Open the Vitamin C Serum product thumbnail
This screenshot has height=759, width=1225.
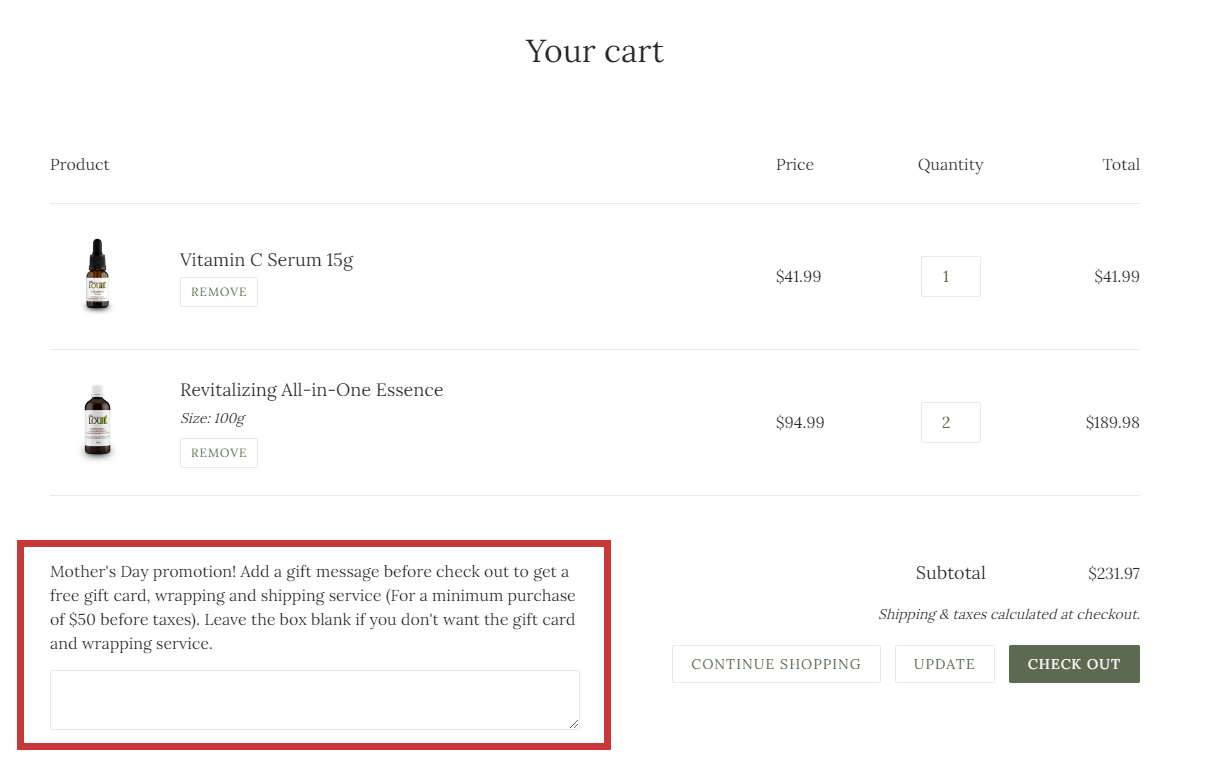[x=97, y=276]
